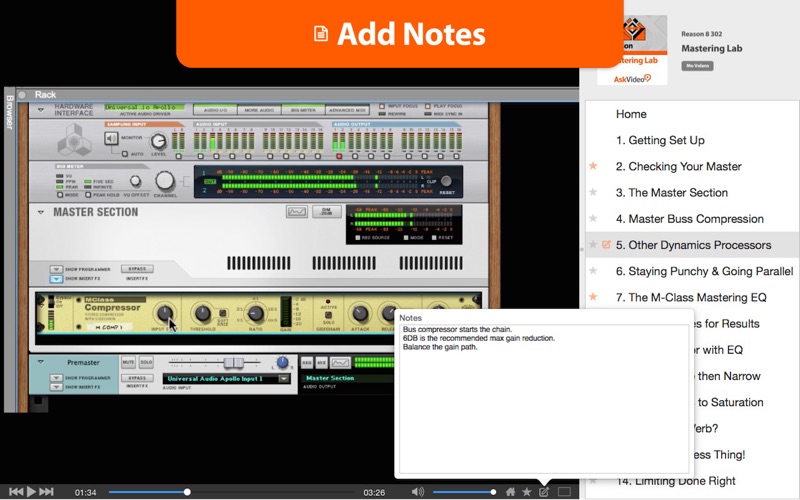Open chapter 3. The Master Section
The height and width of the screenshot is (500, 800).
click(x=672, y=193)
